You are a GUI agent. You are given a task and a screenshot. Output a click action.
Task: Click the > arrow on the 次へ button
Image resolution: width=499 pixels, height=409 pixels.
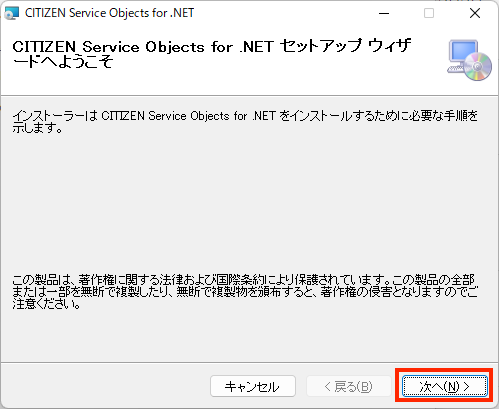tap(467, 387)
